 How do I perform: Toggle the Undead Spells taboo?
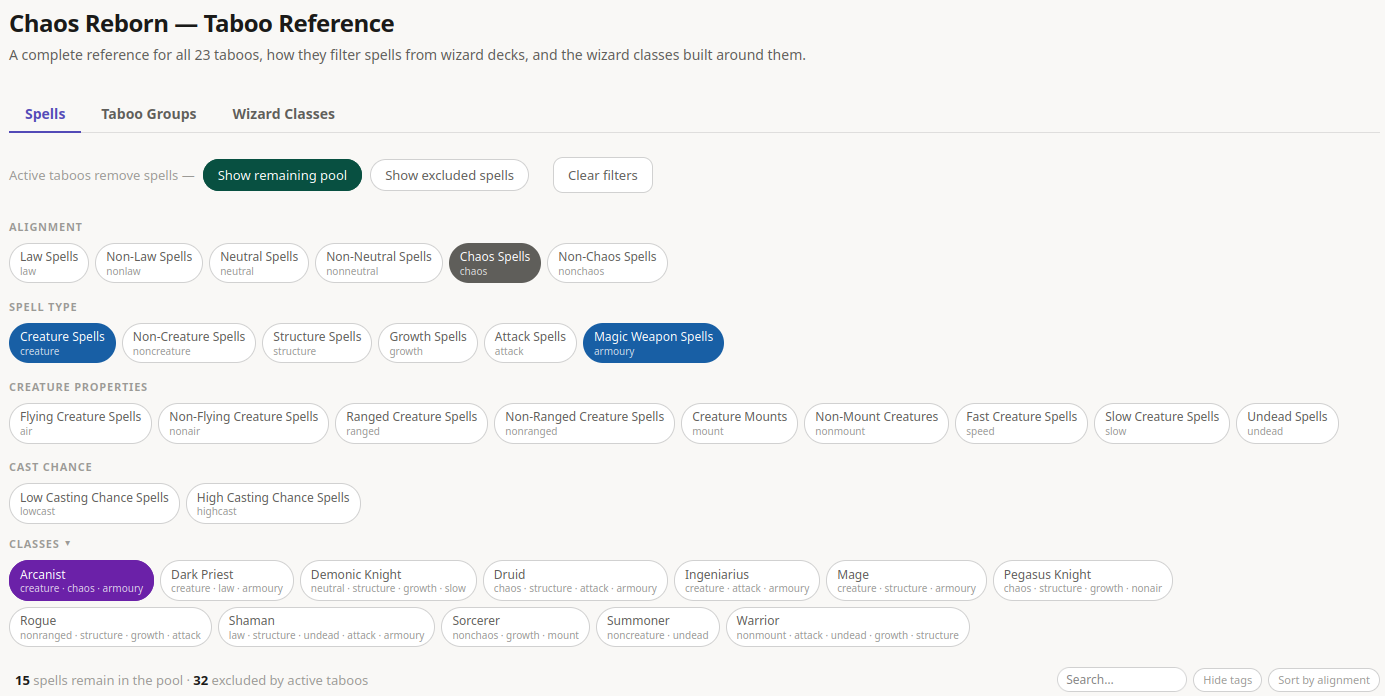coord(1287,423)
